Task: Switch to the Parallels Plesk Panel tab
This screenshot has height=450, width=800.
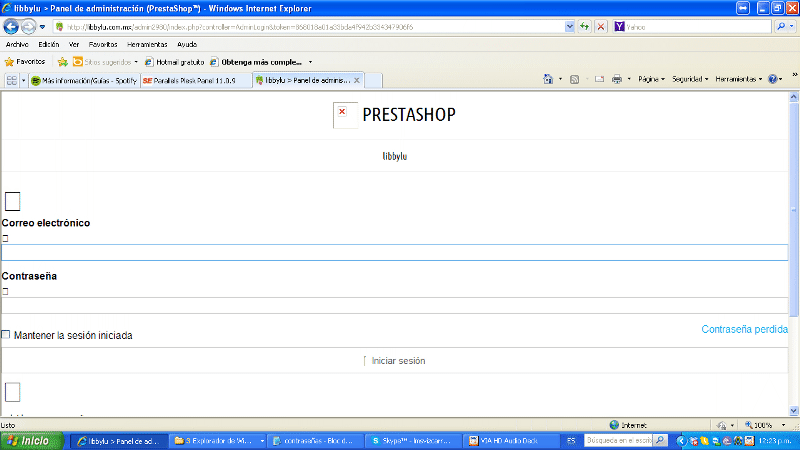Action: [x=196, y=81]
